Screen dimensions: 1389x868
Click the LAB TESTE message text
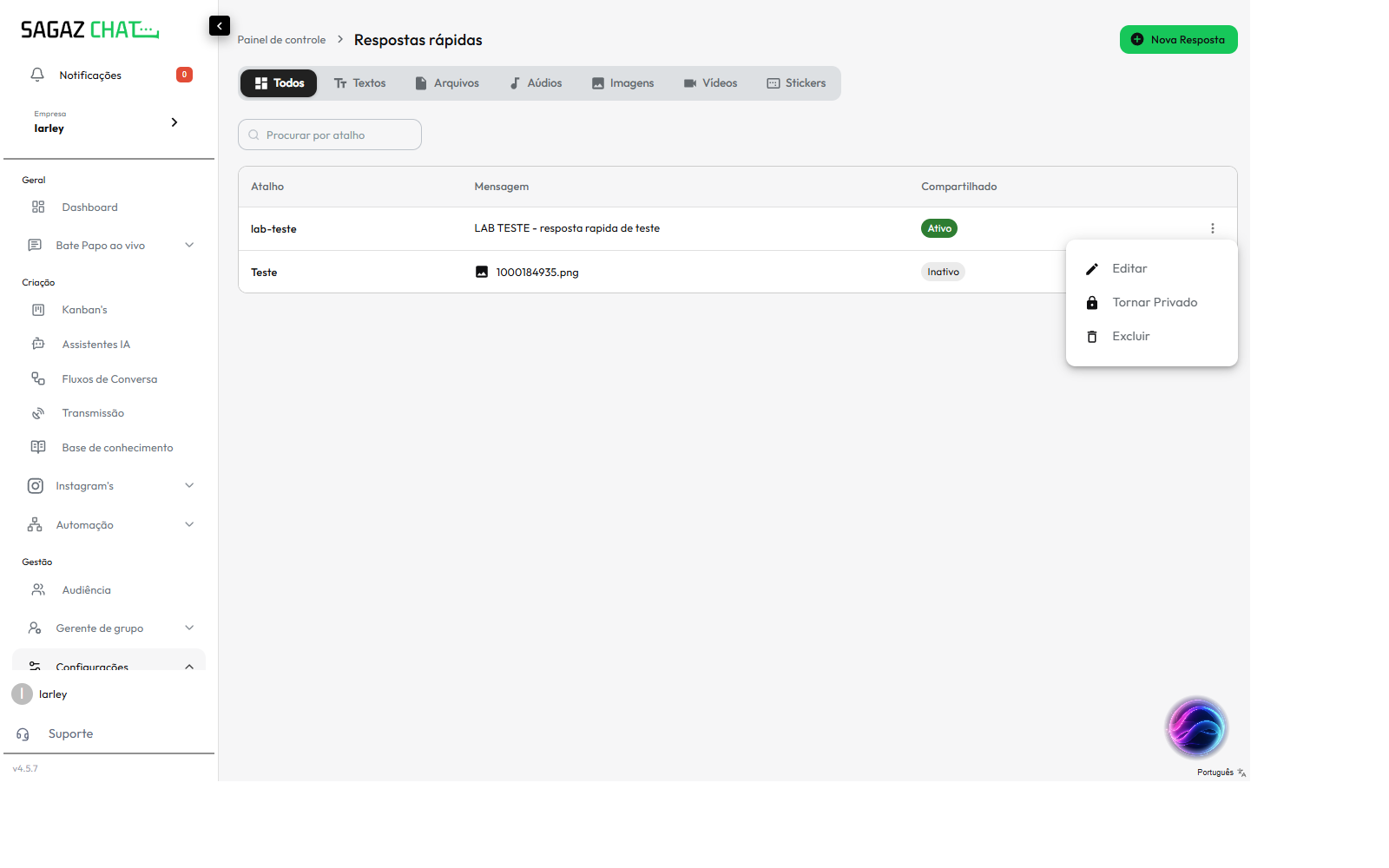click(567, 228)
